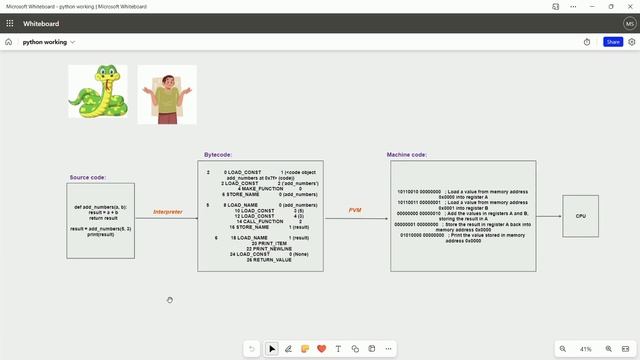Viewport: 640px width, 360px height.
Task: Open title bar more options ellipsis
Action: click(x=573, y=7)
